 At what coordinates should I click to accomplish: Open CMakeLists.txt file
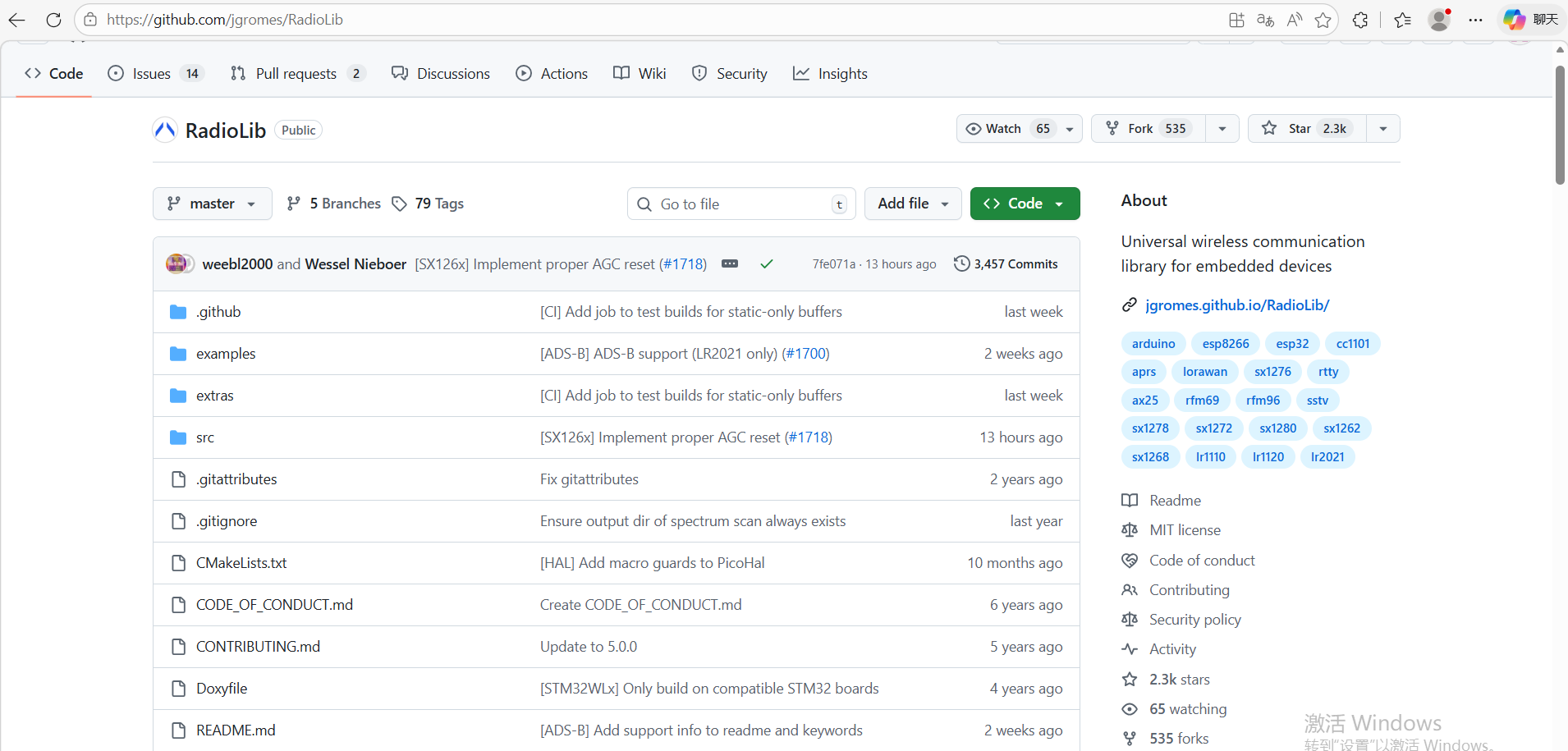click(241, 563)
